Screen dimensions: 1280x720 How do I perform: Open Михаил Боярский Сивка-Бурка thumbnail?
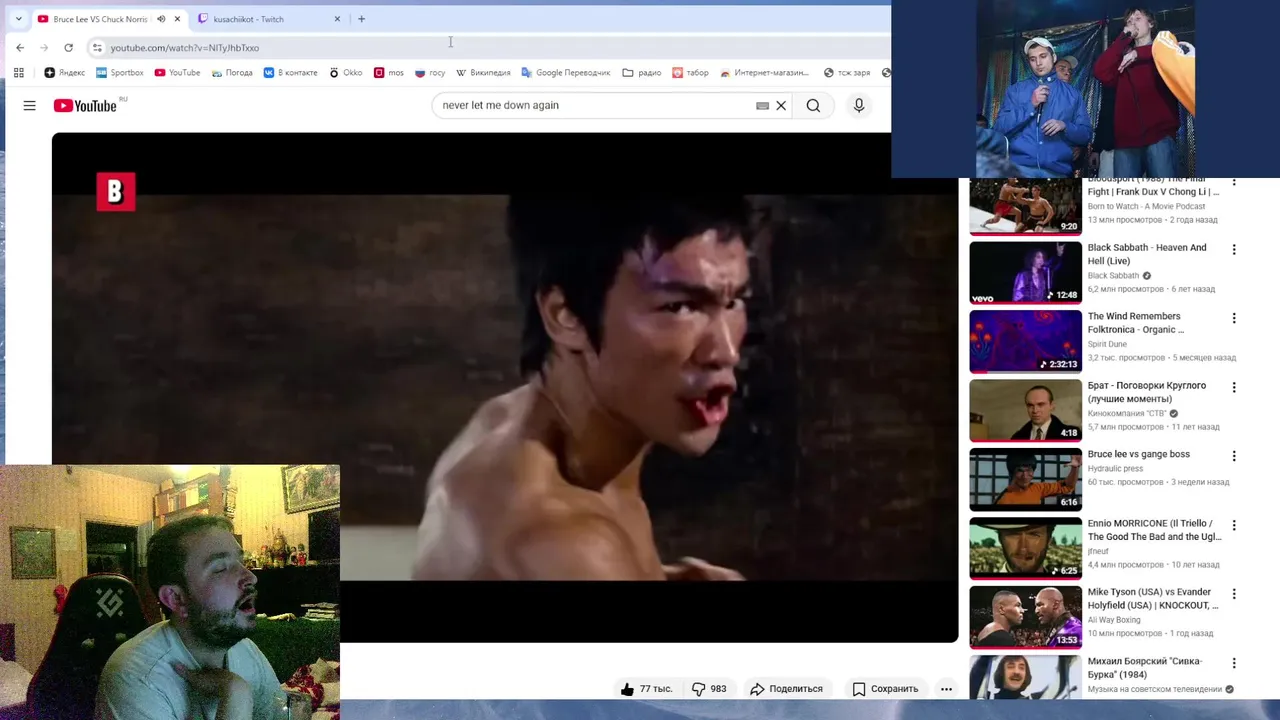click(1025, 677)
